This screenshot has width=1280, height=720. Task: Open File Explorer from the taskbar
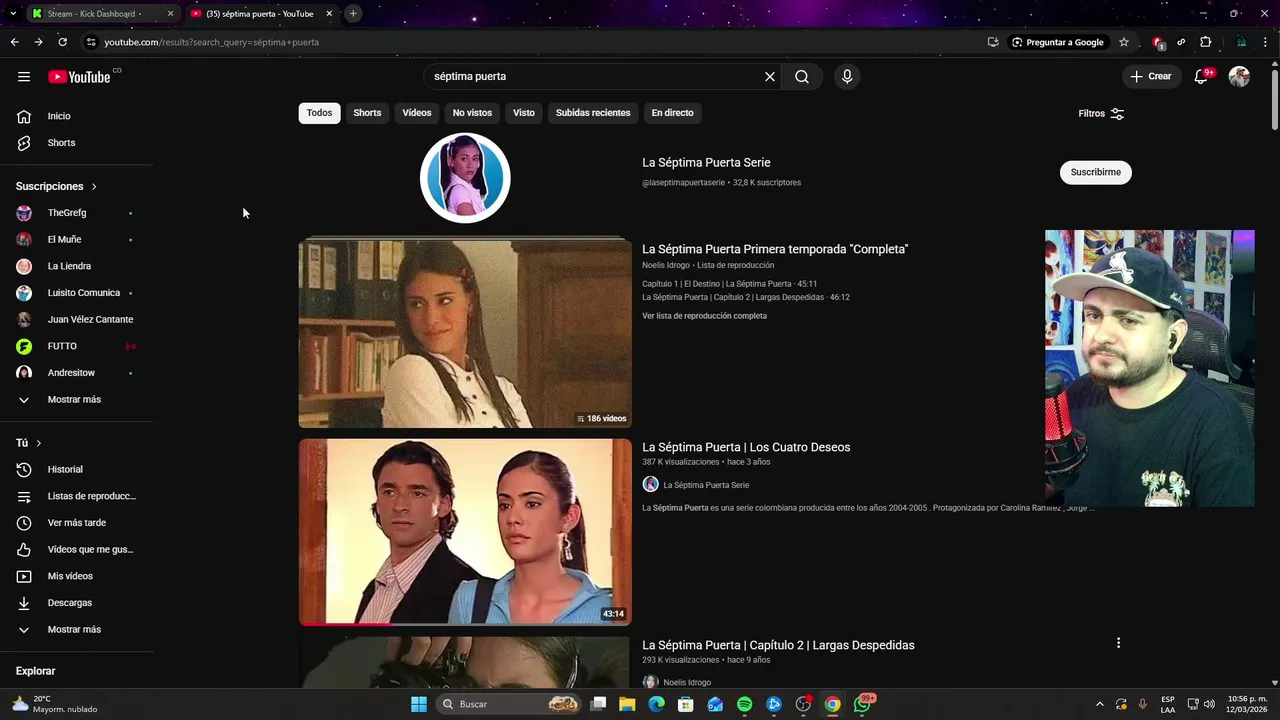(627, 704)
